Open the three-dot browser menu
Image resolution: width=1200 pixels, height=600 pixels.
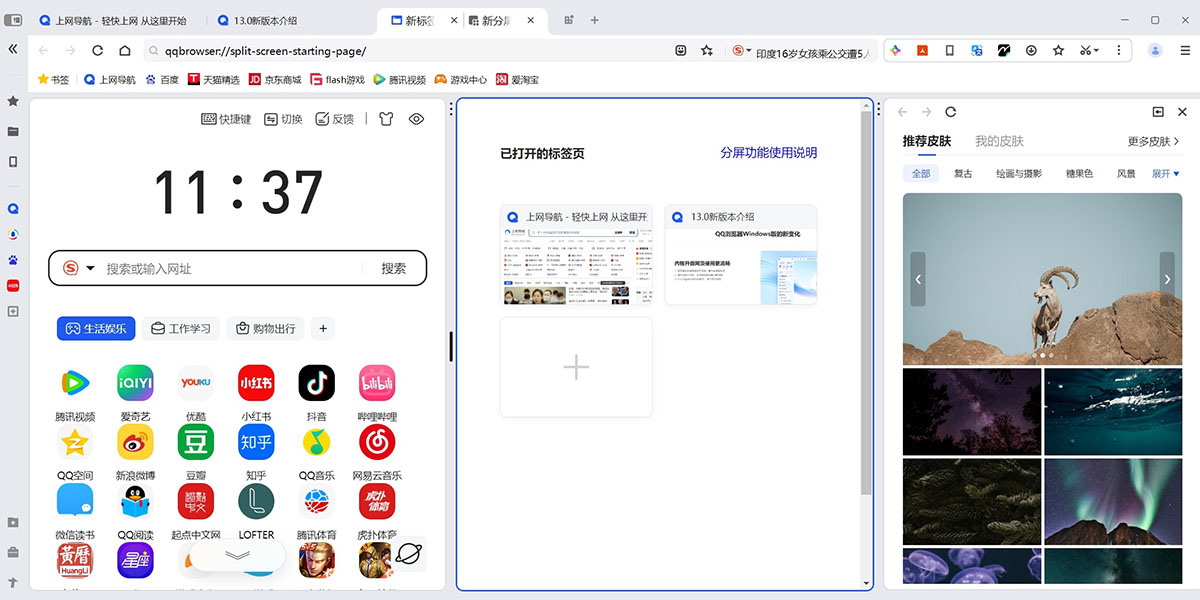[x=1119, y=49]
